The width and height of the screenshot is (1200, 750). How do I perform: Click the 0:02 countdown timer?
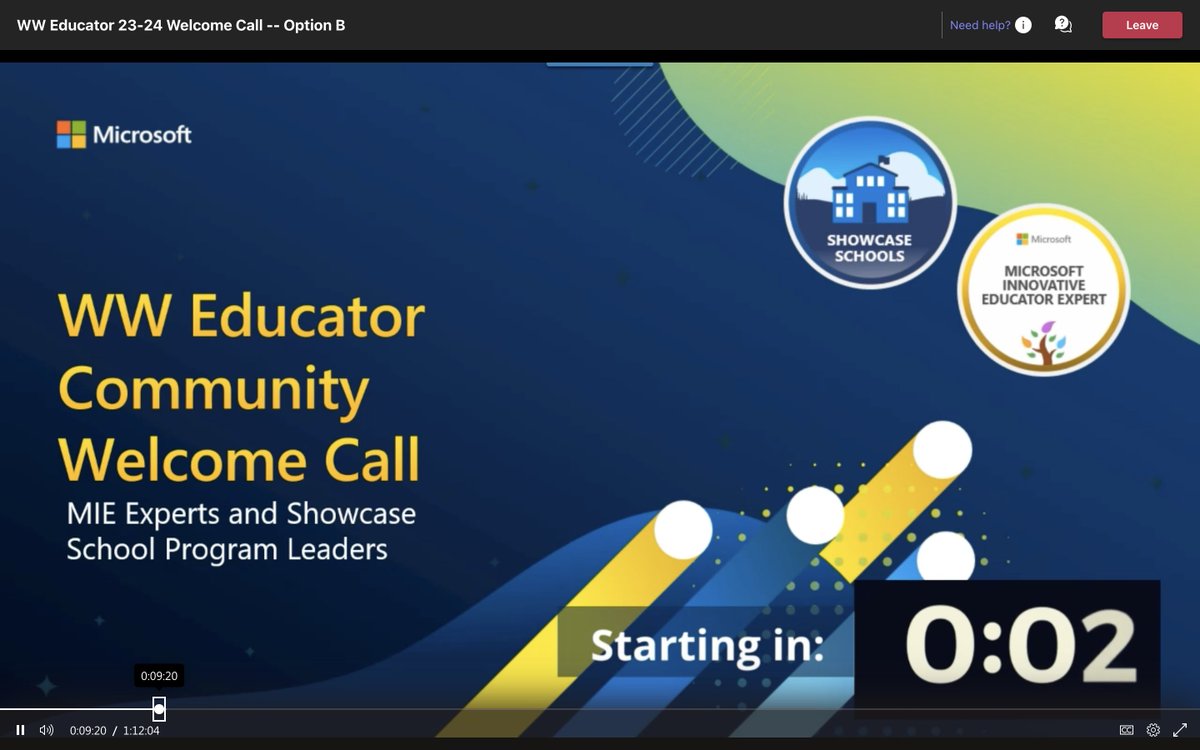pyautogui.click(x=1008, y=646)
